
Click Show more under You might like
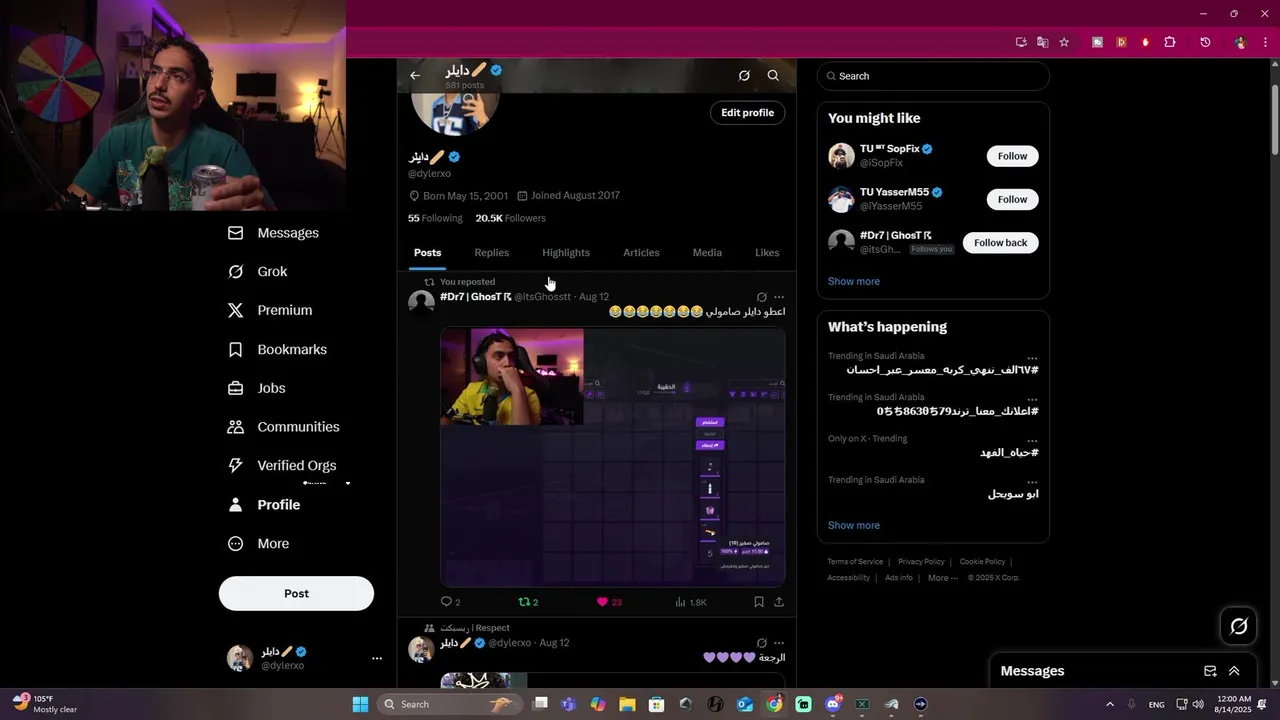(x=854, y=282)
